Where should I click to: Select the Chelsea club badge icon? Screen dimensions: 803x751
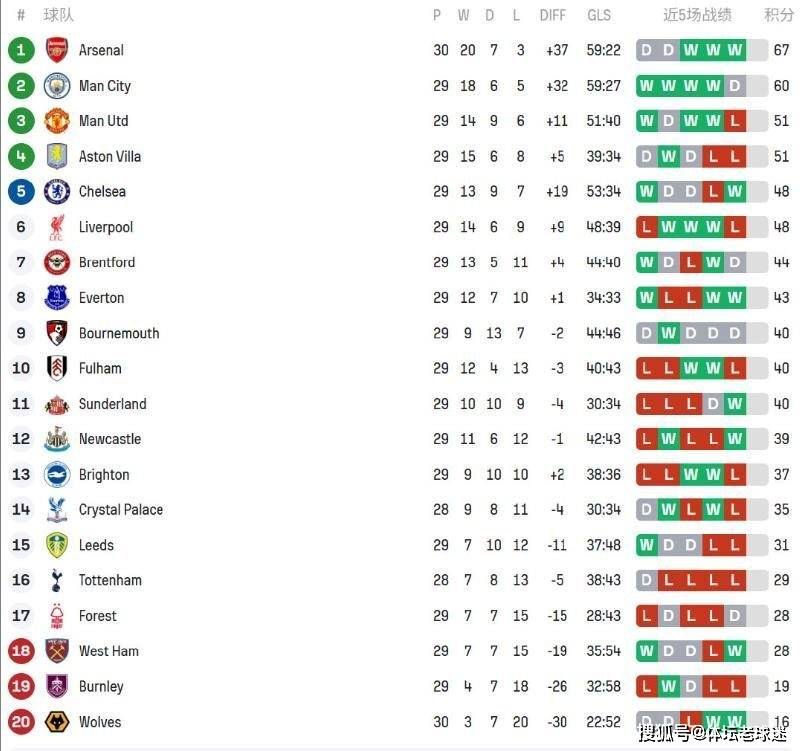point(57,191)
